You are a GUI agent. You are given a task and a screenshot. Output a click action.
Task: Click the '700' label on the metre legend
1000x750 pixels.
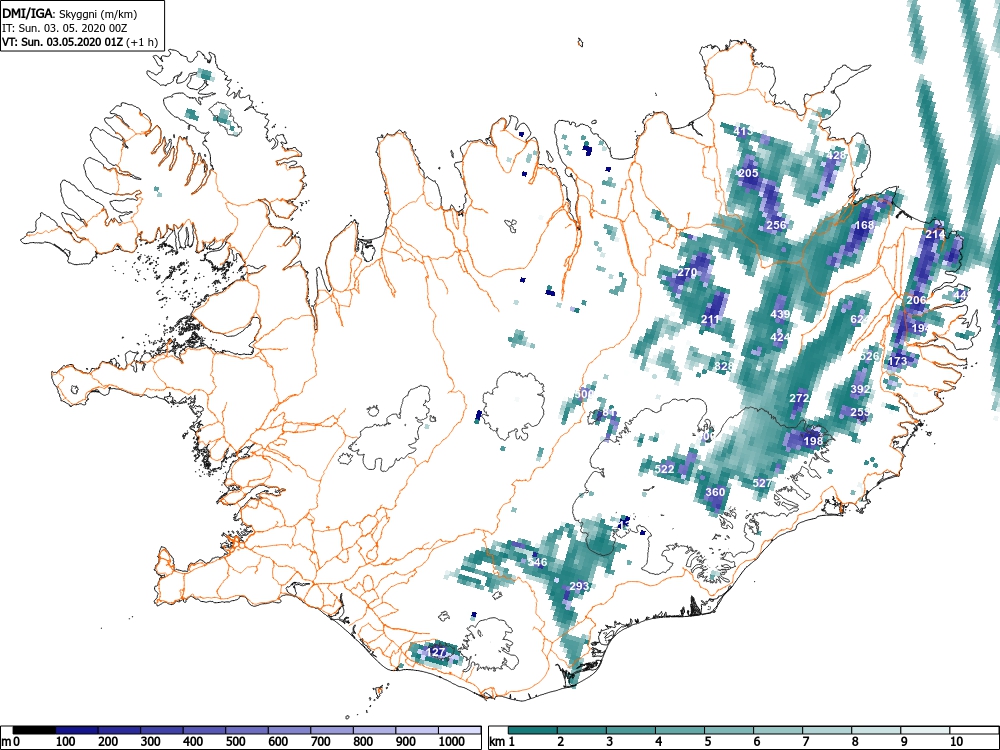[x=320, y=742]
